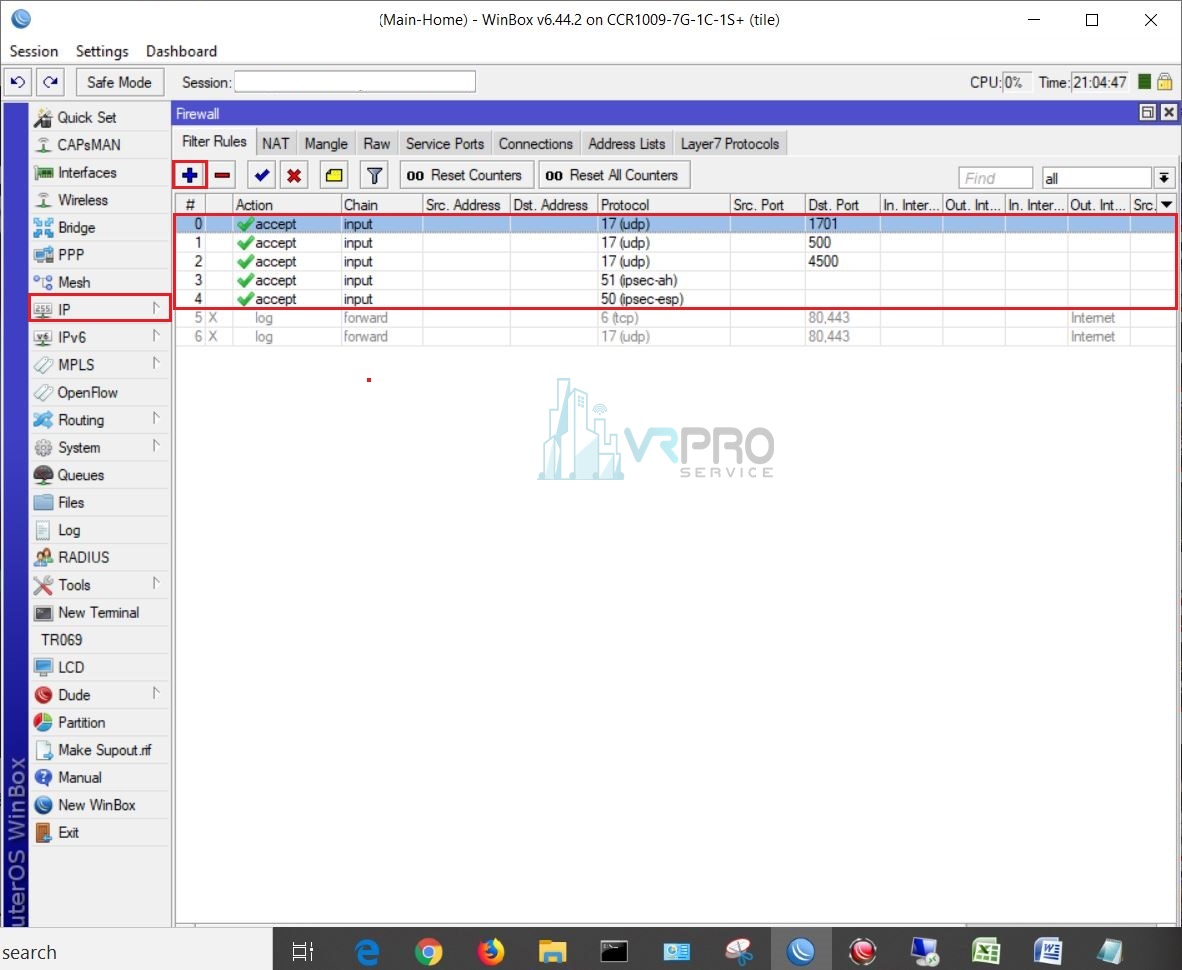Click Reset All Counters button
Viewport: 1182px width, 970px height.
point(614,176)
